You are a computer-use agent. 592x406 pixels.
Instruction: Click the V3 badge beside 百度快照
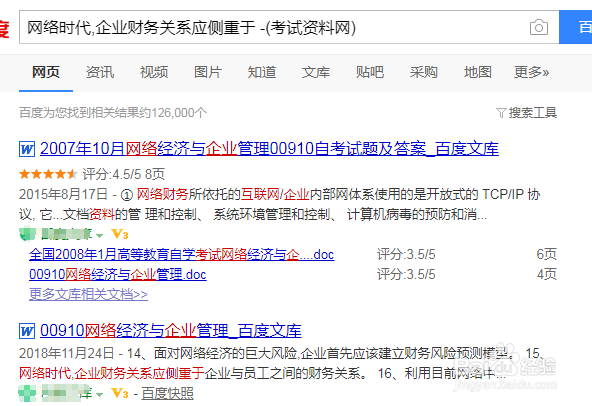(x=120, y=394)
